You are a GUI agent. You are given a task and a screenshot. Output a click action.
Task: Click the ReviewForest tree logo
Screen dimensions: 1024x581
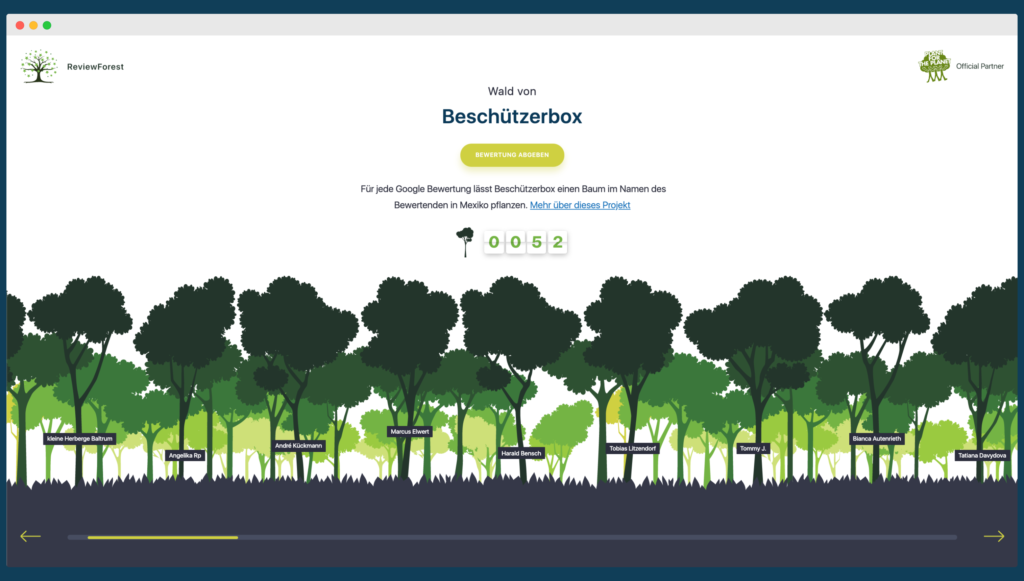[39, 66]
